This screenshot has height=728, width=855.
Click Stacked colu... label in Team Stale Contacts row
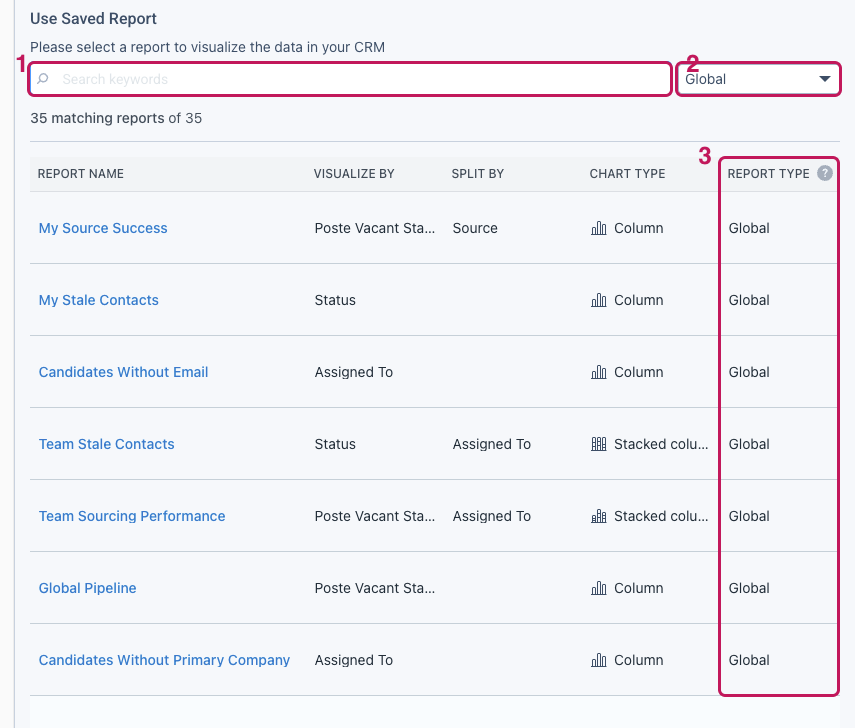pyautogui.click(x=661, y=444)
